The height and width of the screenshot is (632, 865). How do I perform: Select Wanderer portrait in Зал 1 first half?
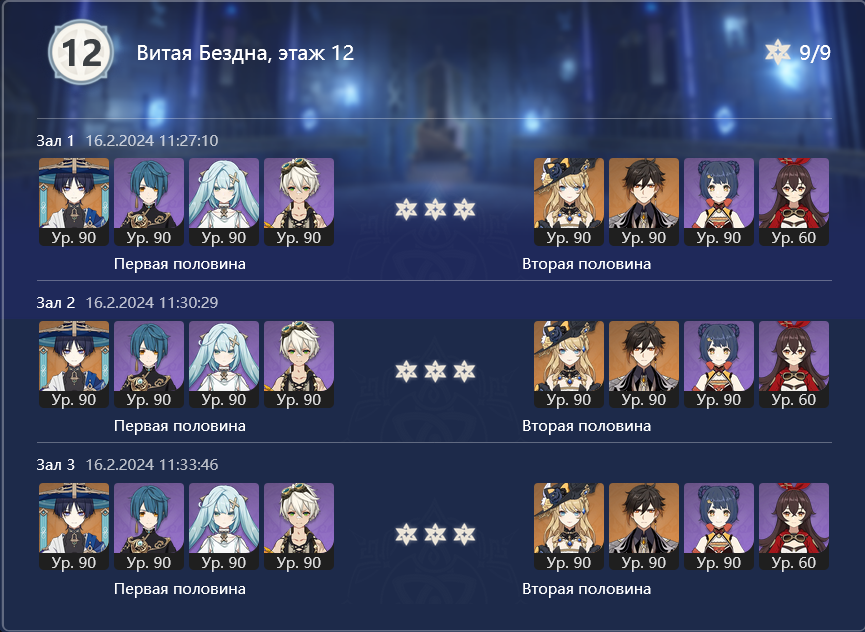[74, 202]
